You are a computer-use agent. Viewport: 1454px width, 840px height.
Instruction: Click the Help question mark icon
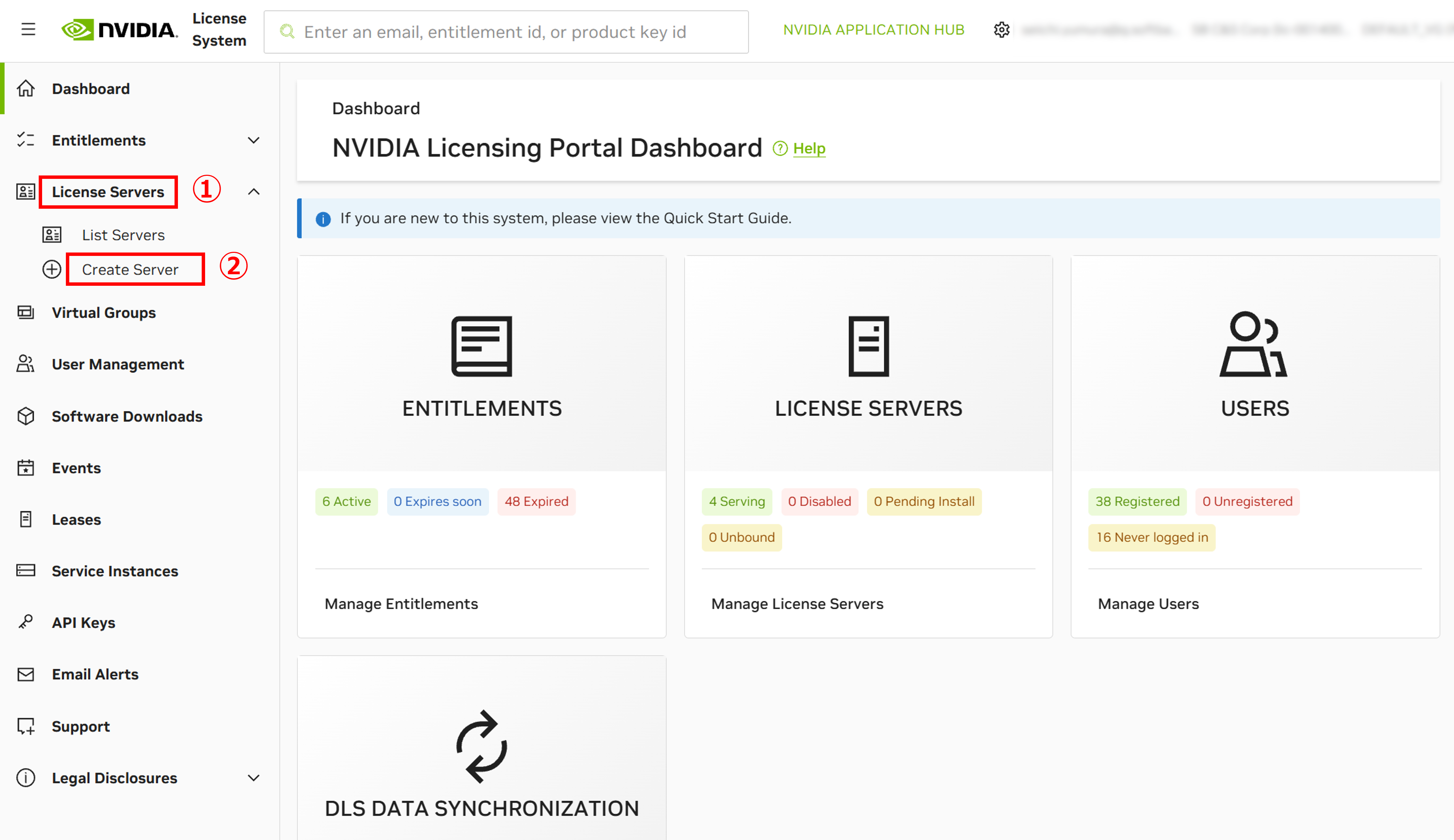pos(780,149)
